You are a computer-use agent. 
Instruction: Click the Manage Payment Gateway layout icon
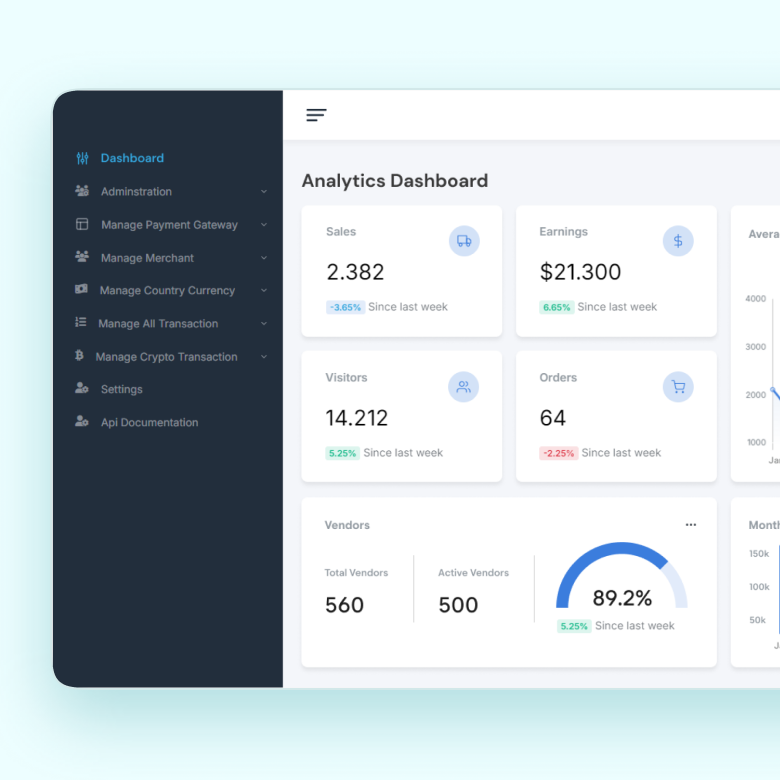[x=82, y=225]
